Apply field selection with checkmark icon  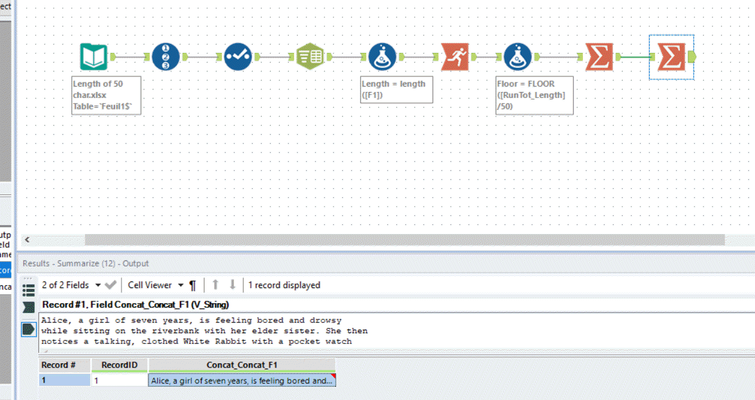(110, 285)
